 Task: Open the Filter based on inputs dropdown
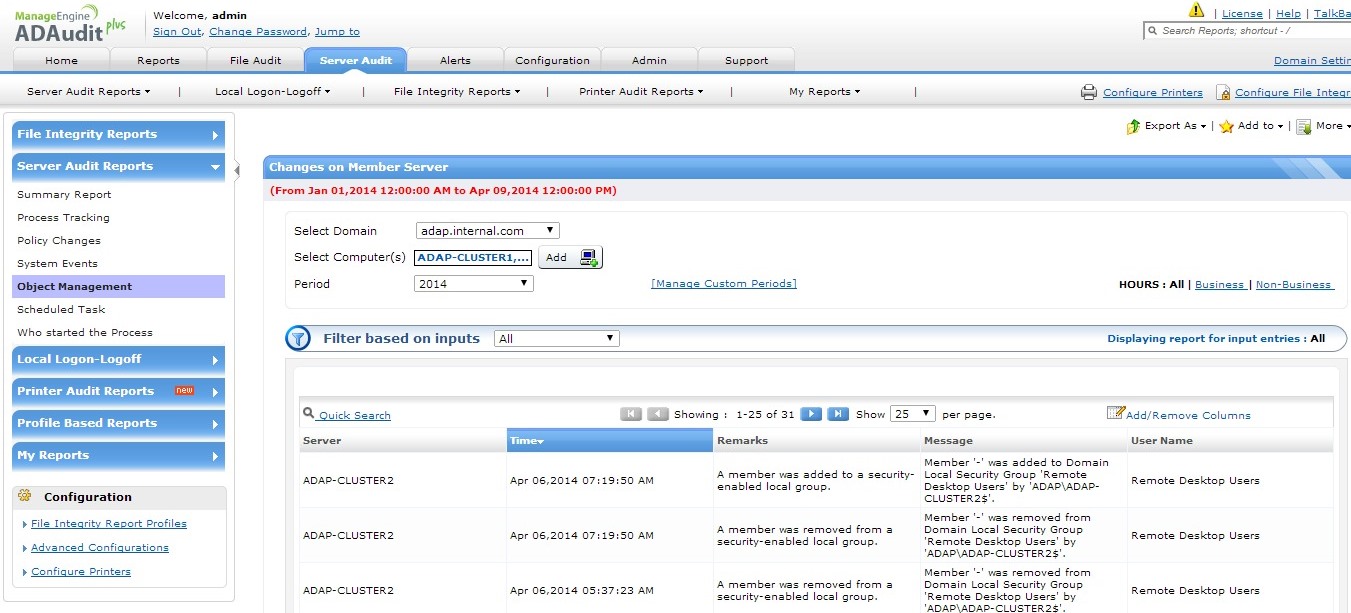(556, 339)
